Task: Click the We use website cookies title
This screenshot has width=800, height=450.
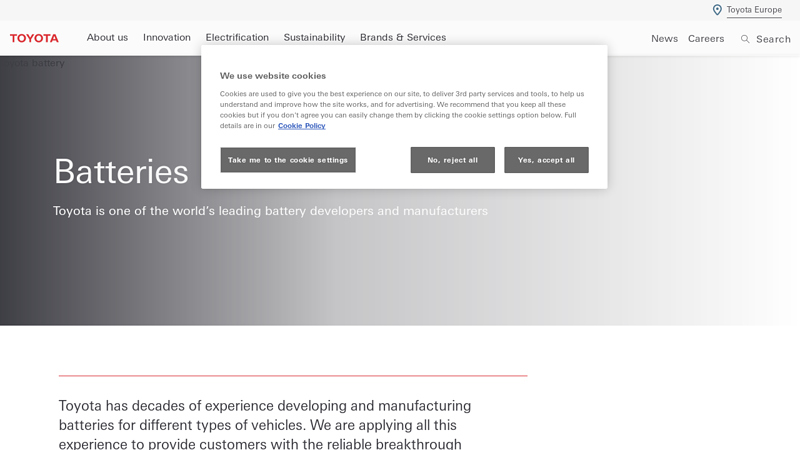Action: tap(273, 76)
